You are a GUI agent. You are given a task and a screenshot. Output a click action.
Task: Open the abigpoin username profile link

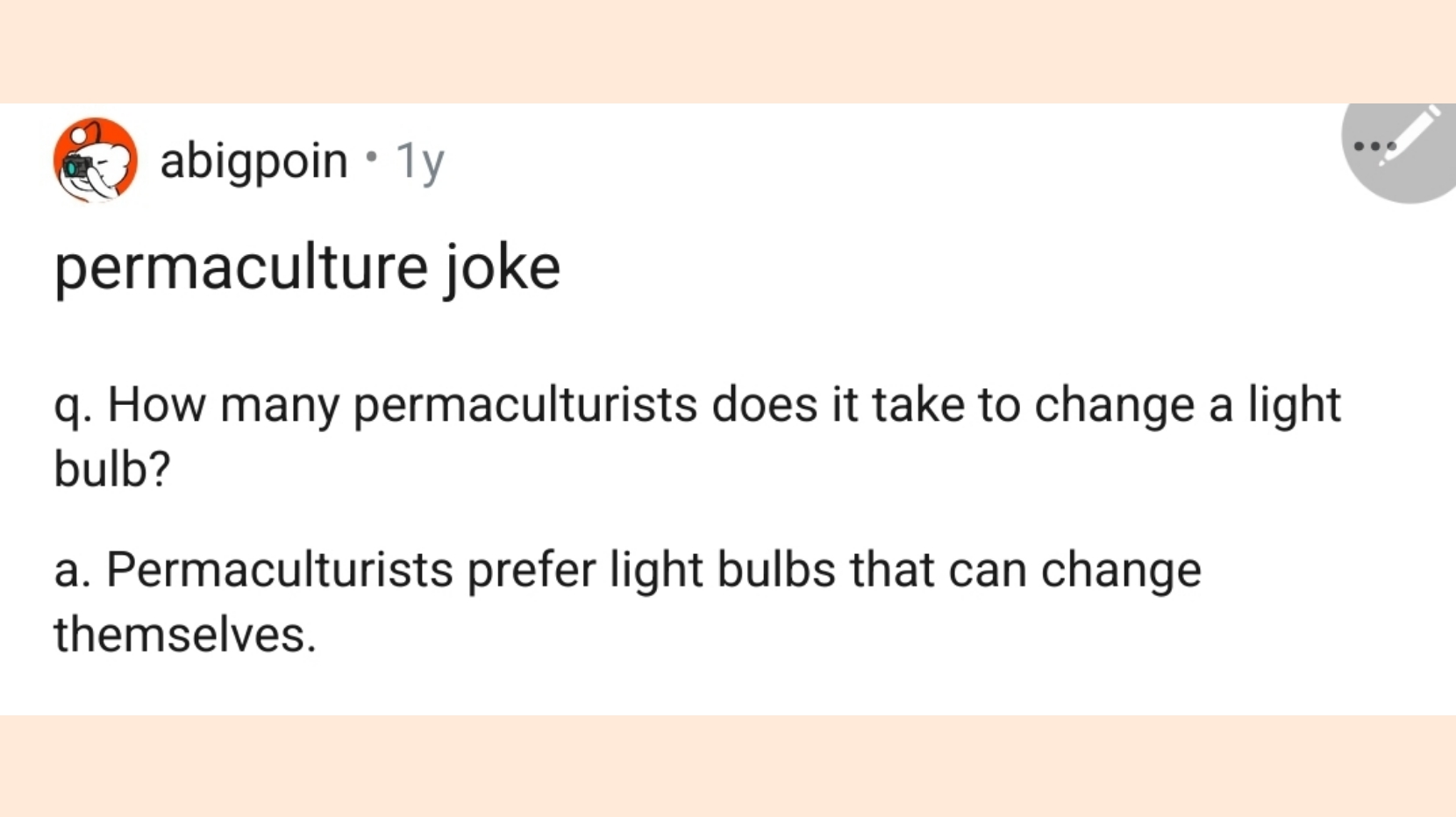tap(253, 161)
